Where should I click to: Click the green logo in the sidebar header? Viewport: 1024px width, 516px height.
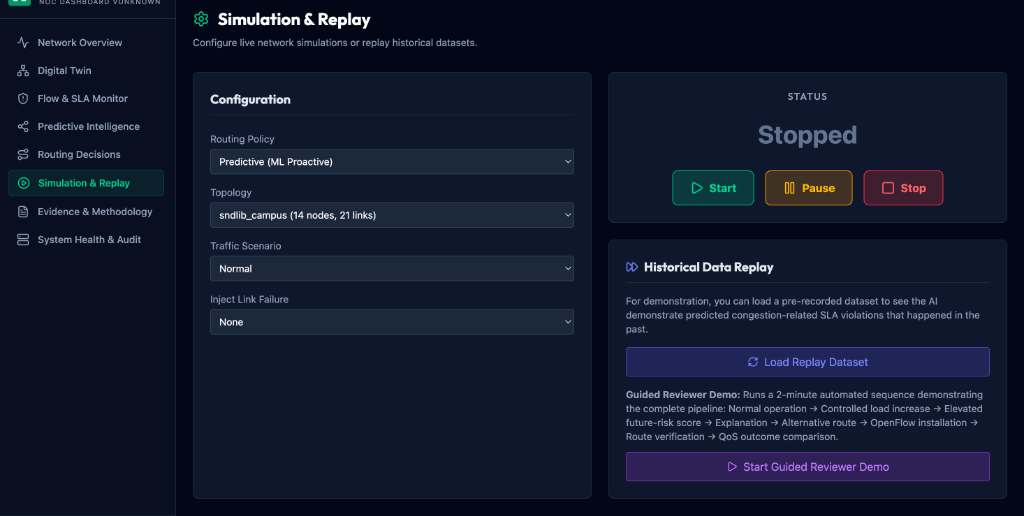[20, 2]
